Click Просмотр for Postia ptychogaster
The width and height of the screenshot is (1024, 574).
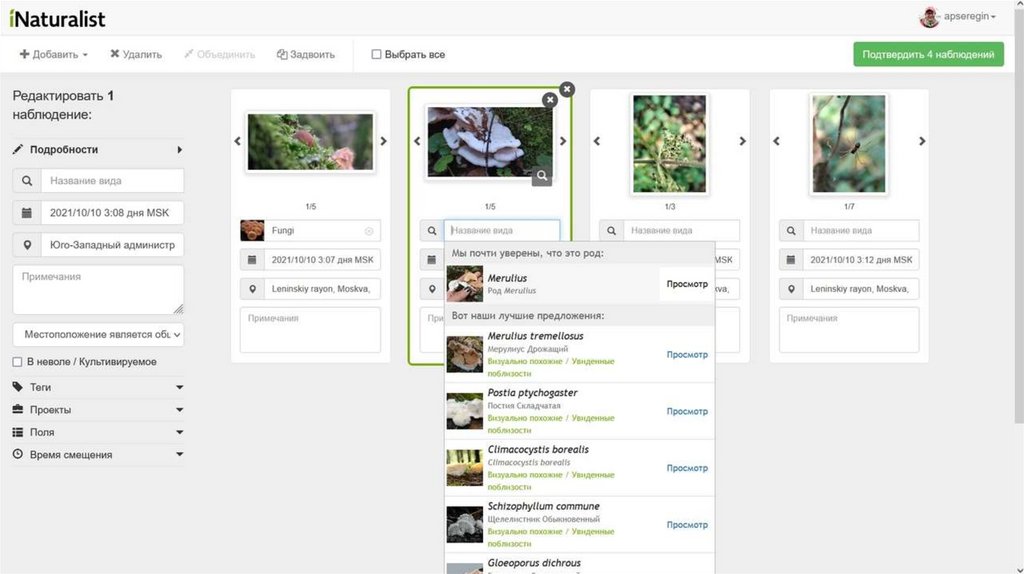pyautogui.click(x=687, y=411)
